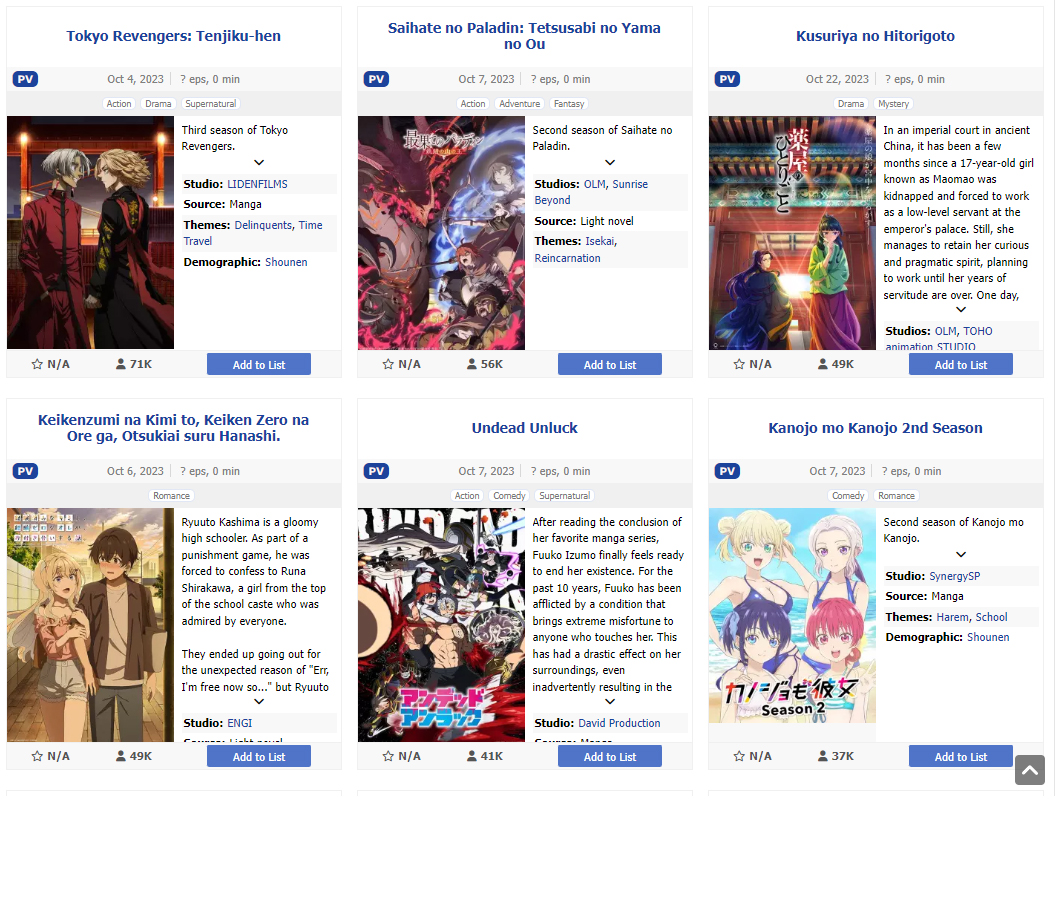Screen dimensions: 1060x897
Task: Add Kanojo mo Kanojo 2nd Season to list
Action: pyautogui.click(x=961, y=756)
